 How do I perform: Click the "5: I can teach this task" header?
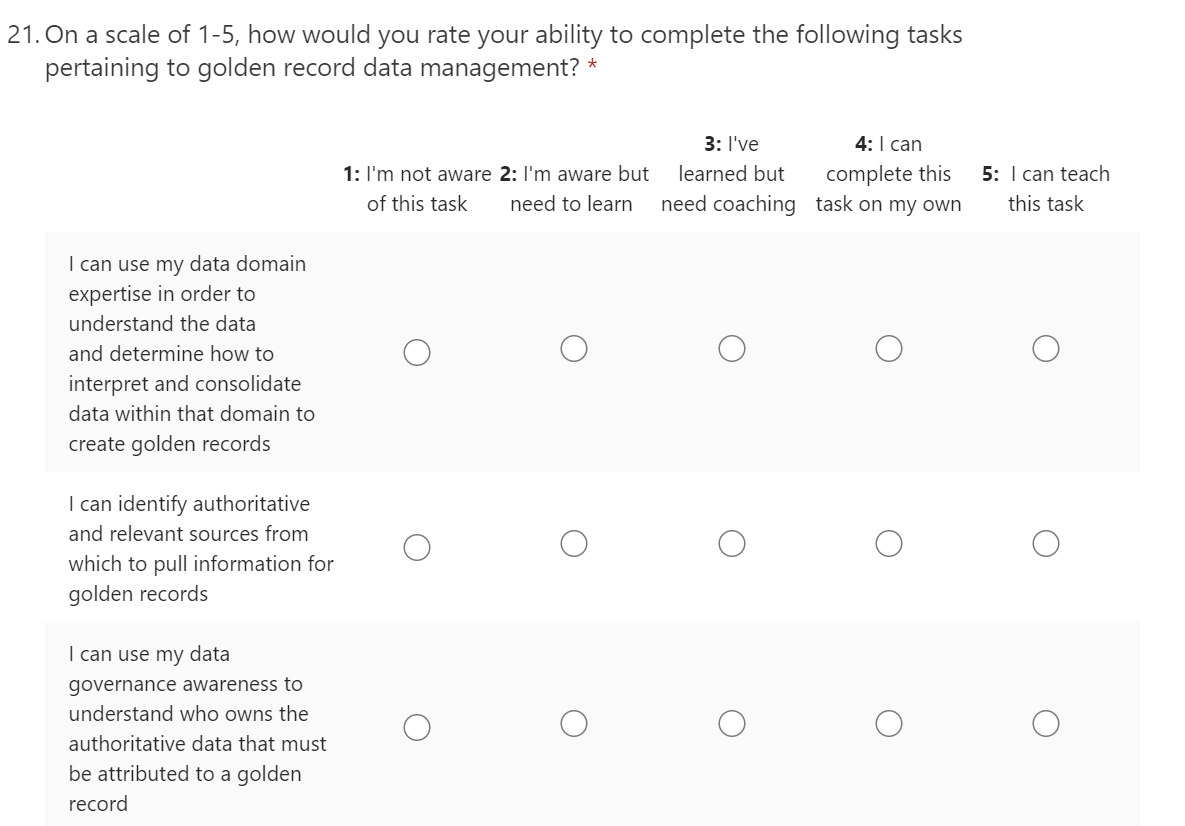pos(1045,189)
